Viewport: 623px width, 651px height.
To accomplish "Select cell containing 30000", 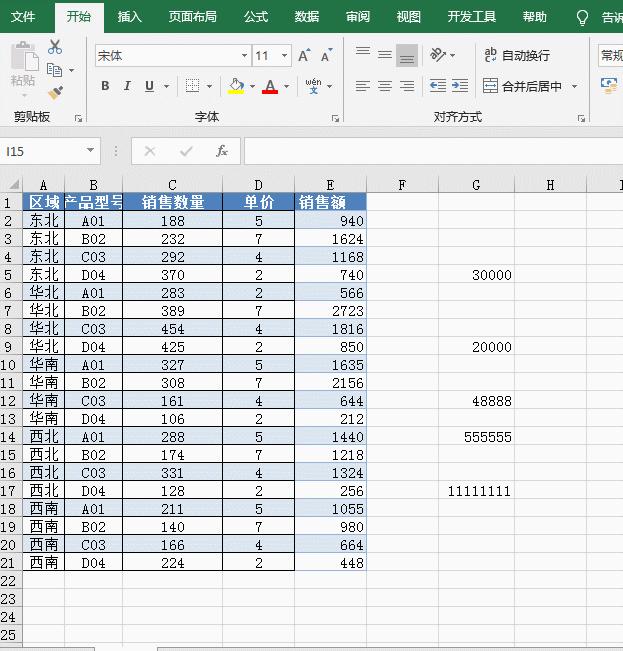I will [476, 275].
